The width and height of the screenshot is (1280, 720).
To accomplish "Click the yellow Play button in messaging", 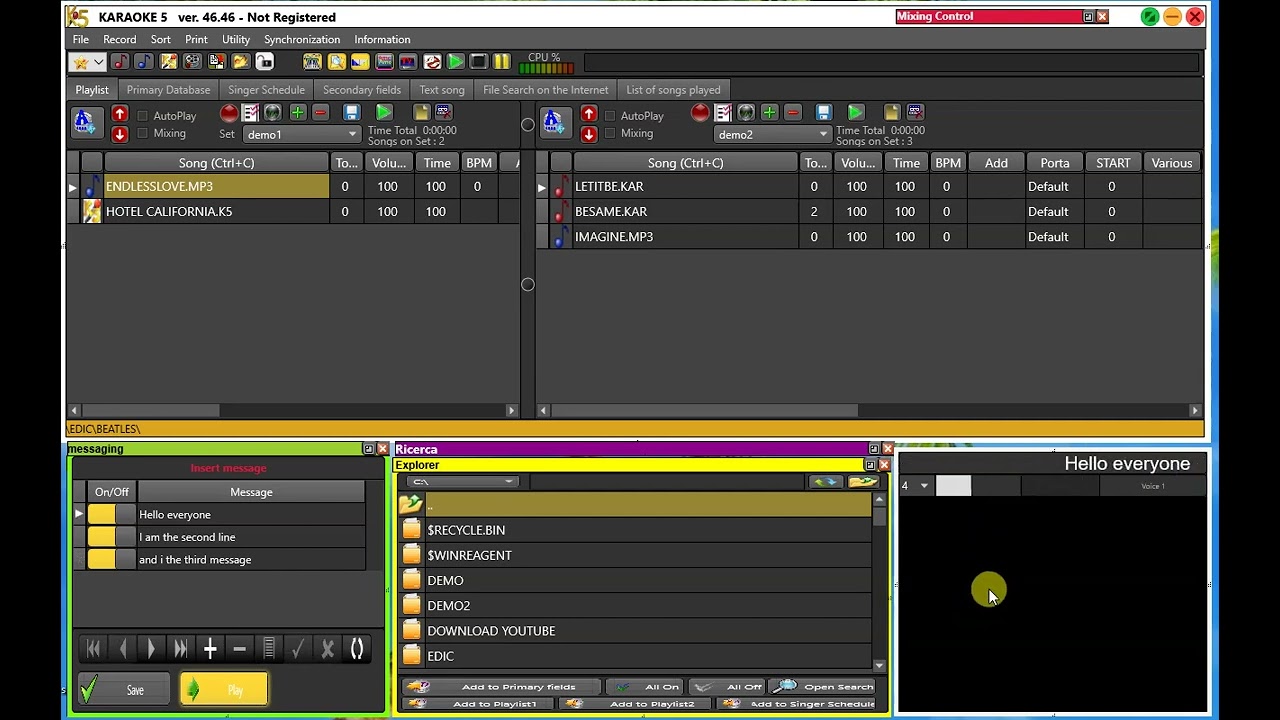I will pos(223,689).
